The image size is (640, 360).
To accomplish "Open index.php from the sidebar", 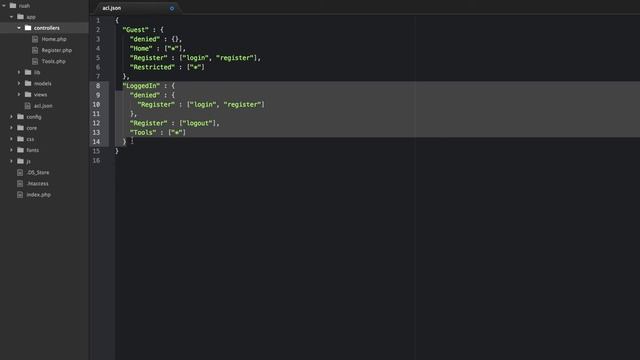I will [39, 195].
